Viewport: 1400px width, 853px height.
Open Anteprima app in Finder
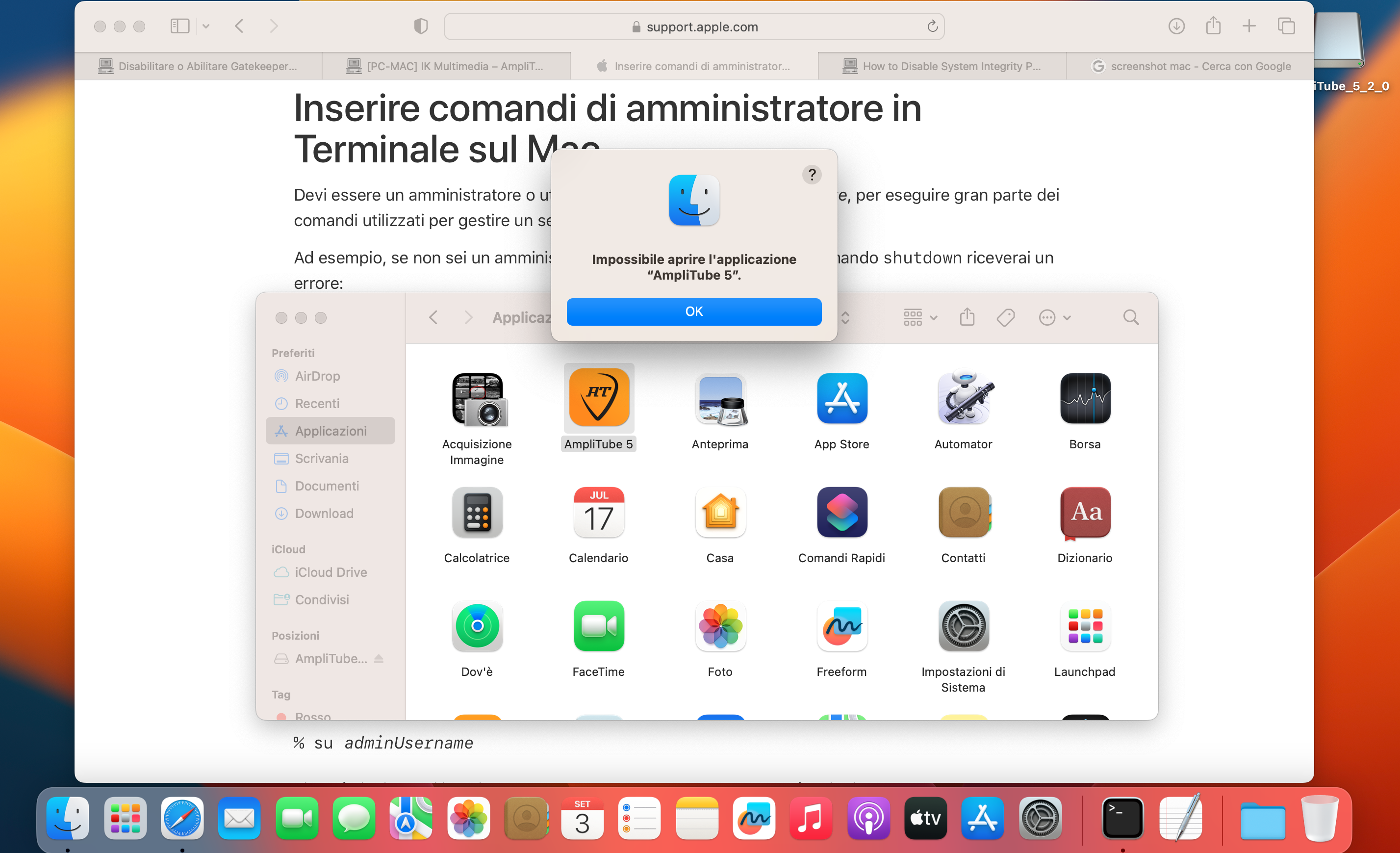(x=720, y=398)
